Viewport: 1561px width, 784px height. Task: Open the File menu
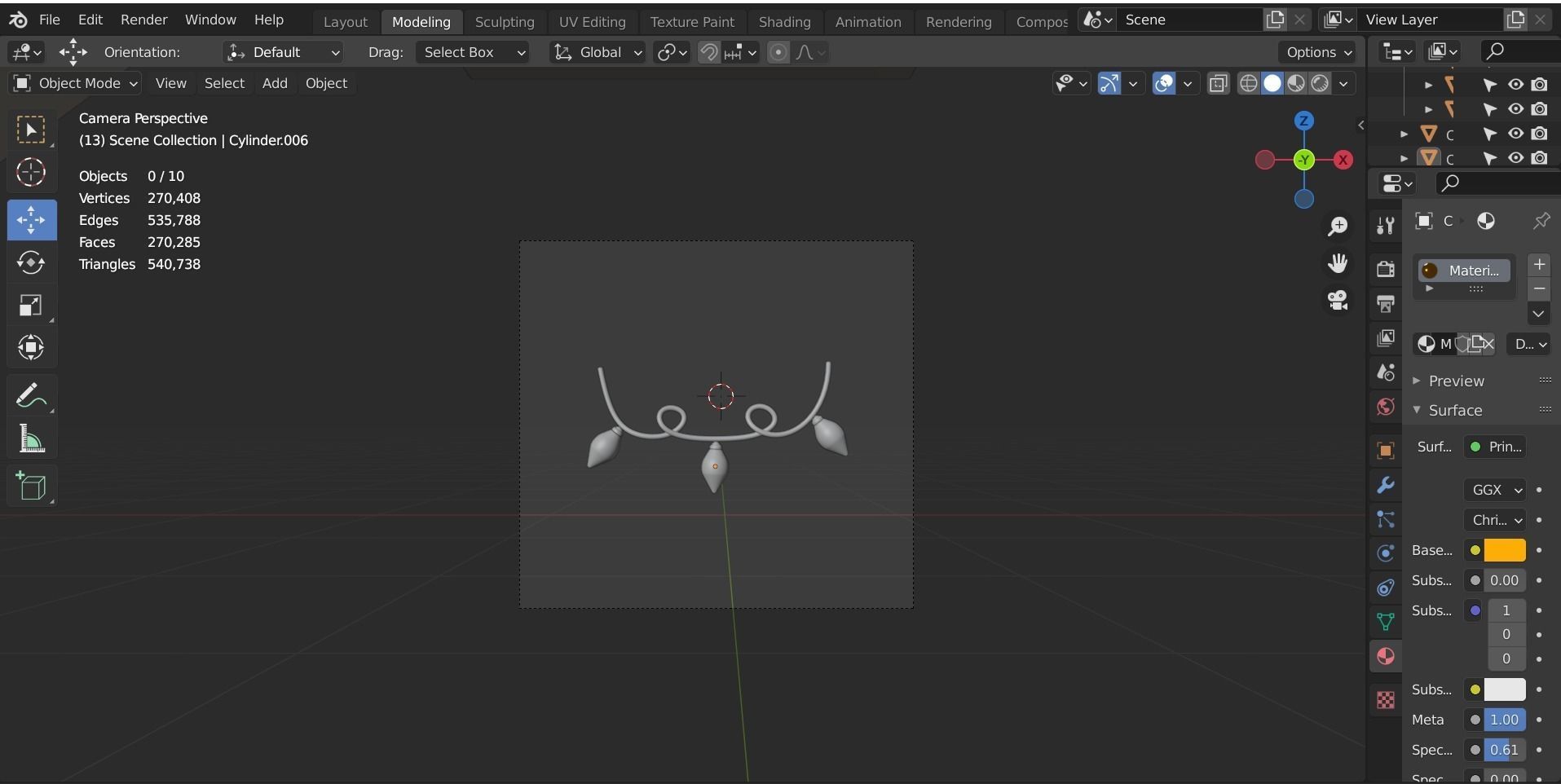(50, 20)
